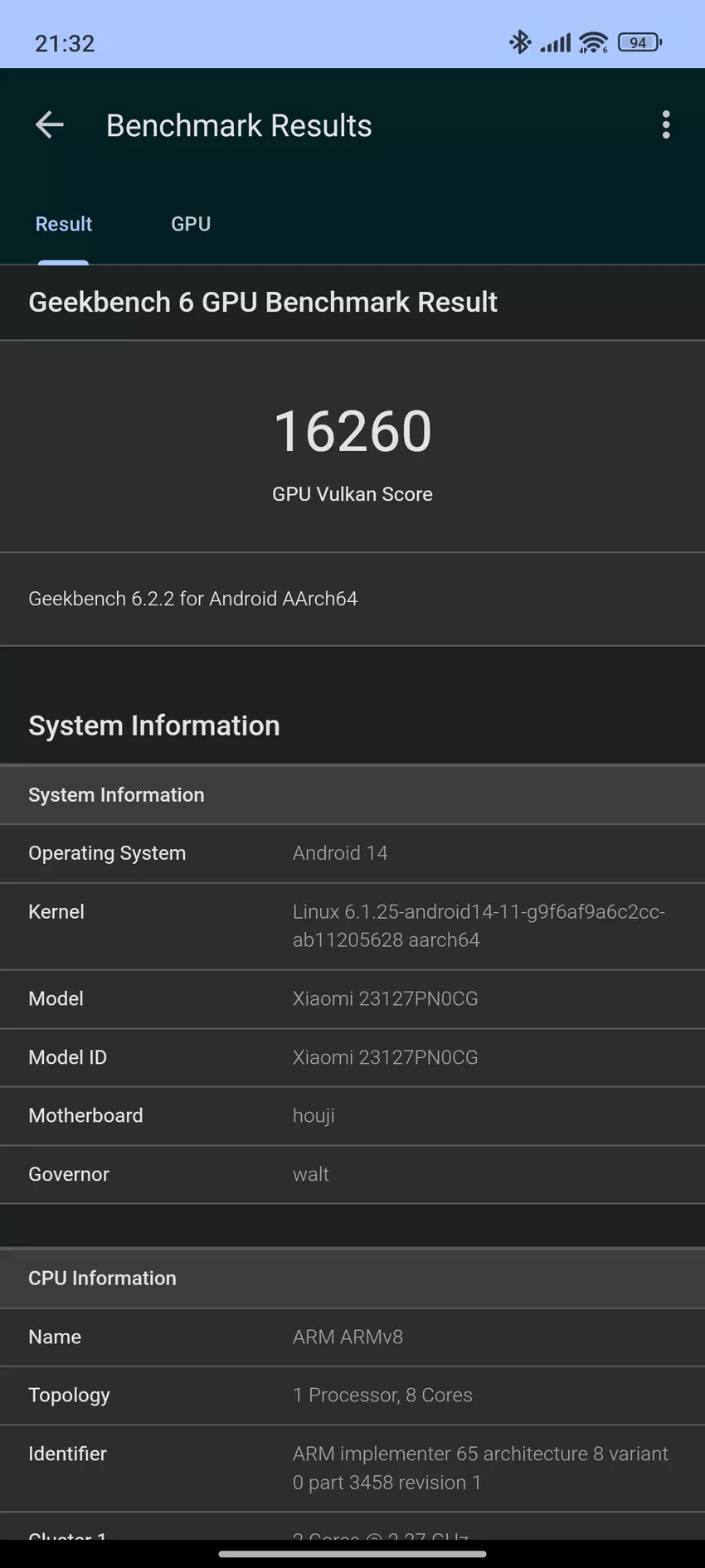Screen dimensions: 705x1568
Task: Tap the back arrow icon
Action: (50, 125)
